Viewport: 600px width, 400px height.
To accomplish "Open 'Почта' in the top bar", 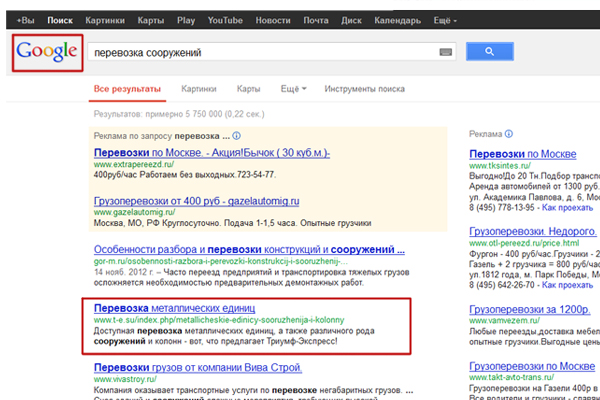I will tap(316, 20).
